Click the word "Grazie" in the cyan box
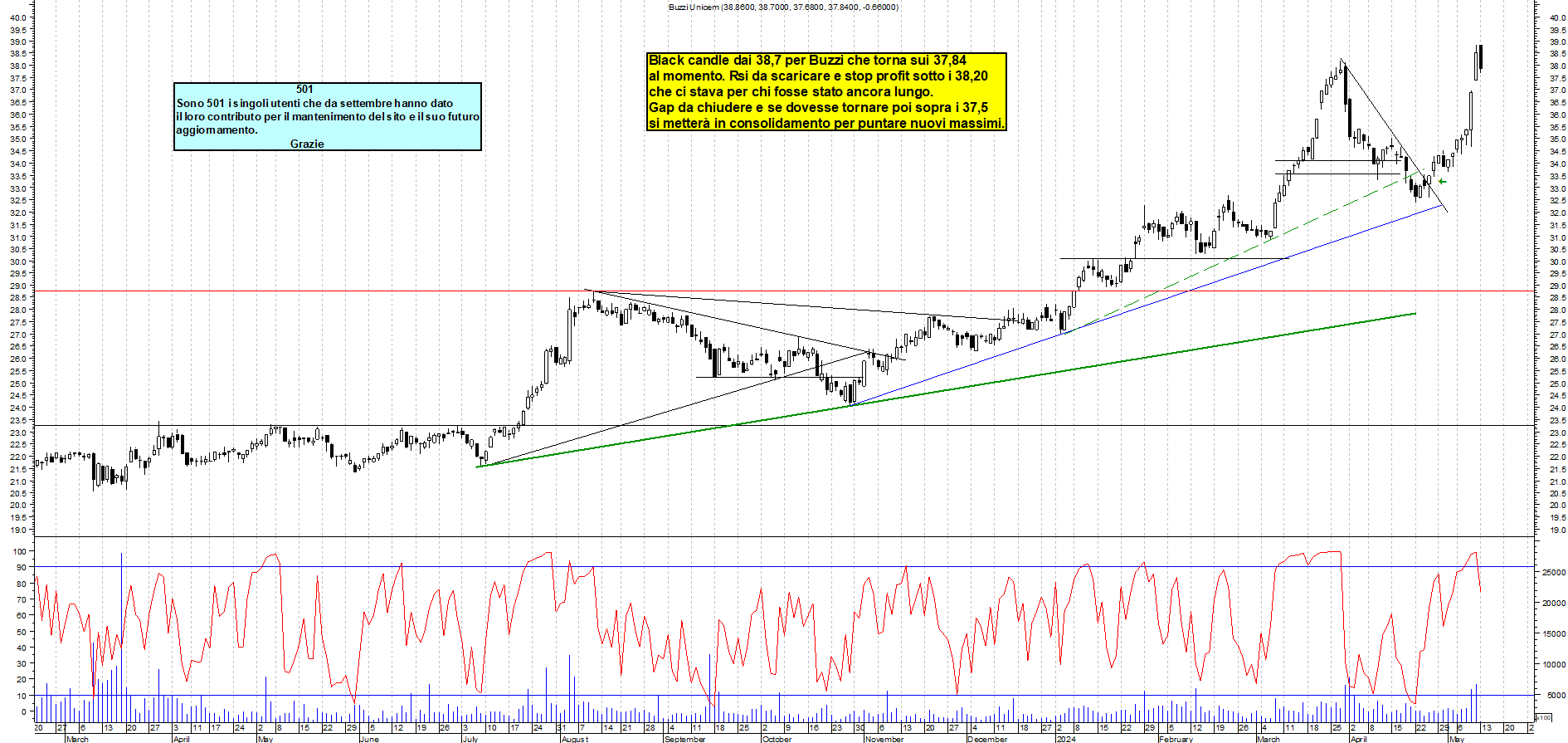The image size is (1568, 743). point(307,144)
